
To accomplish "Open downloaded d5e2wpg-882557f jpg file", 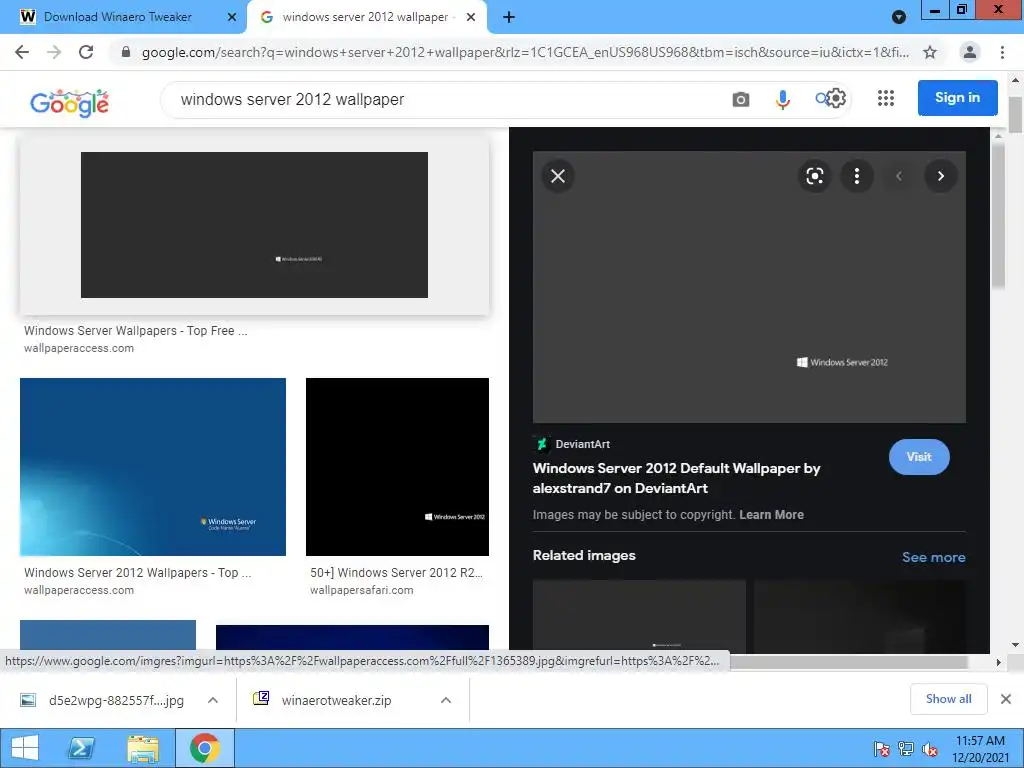I will (102, 700).
